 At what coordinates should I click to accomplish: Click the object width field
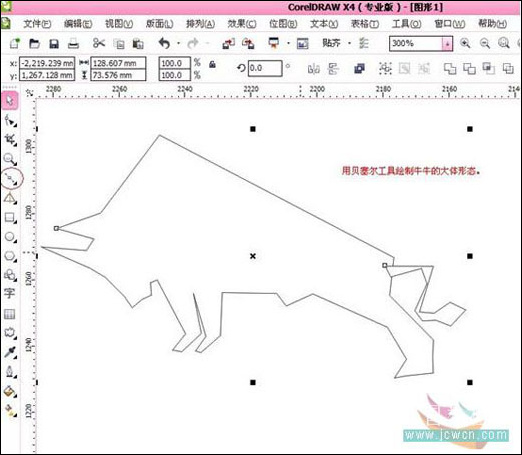click(x=118, y=63)
